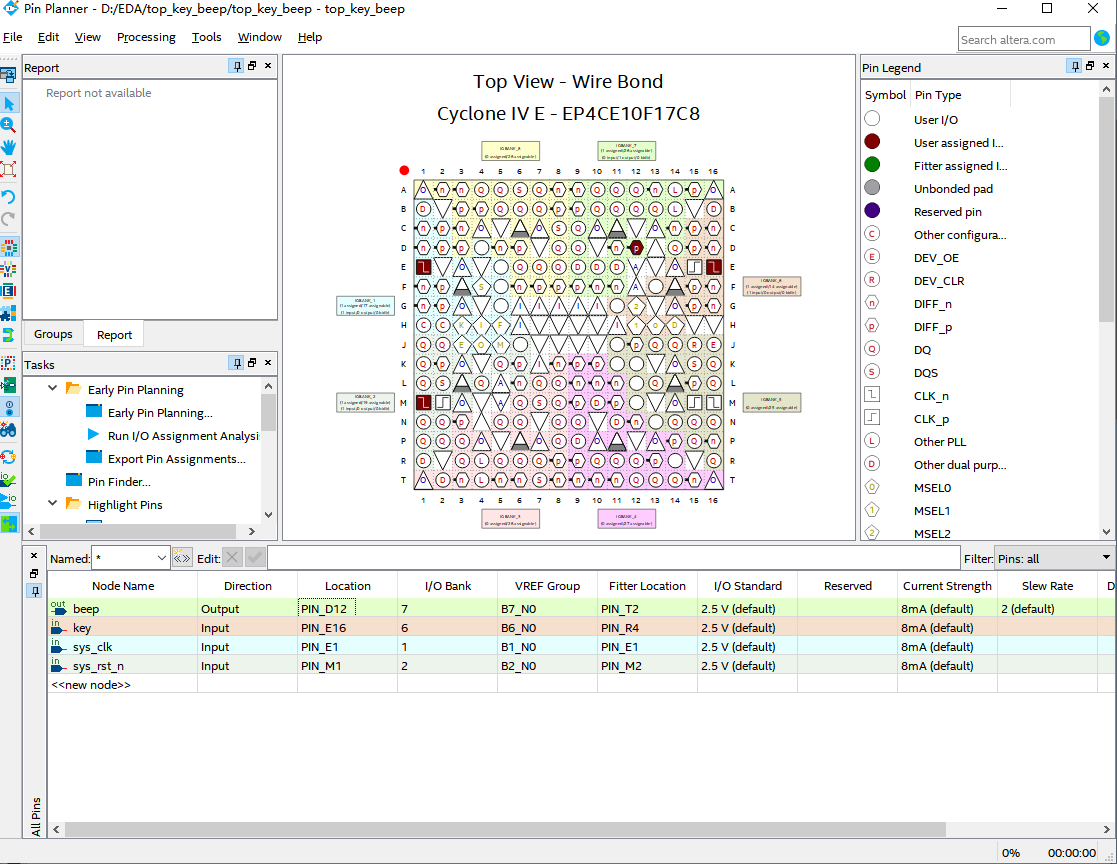The height and width of the screenshot is (864, 1117).
Task: Sort by the Location column header
Action: point(348,585)
